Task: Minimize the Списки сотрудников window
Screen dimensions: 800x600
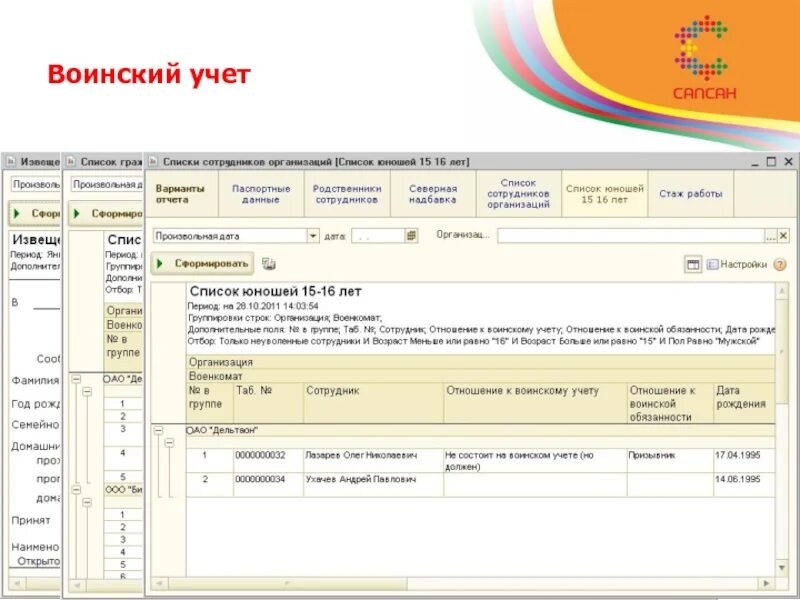Action: pyautogui.click(x=755, y=163)
